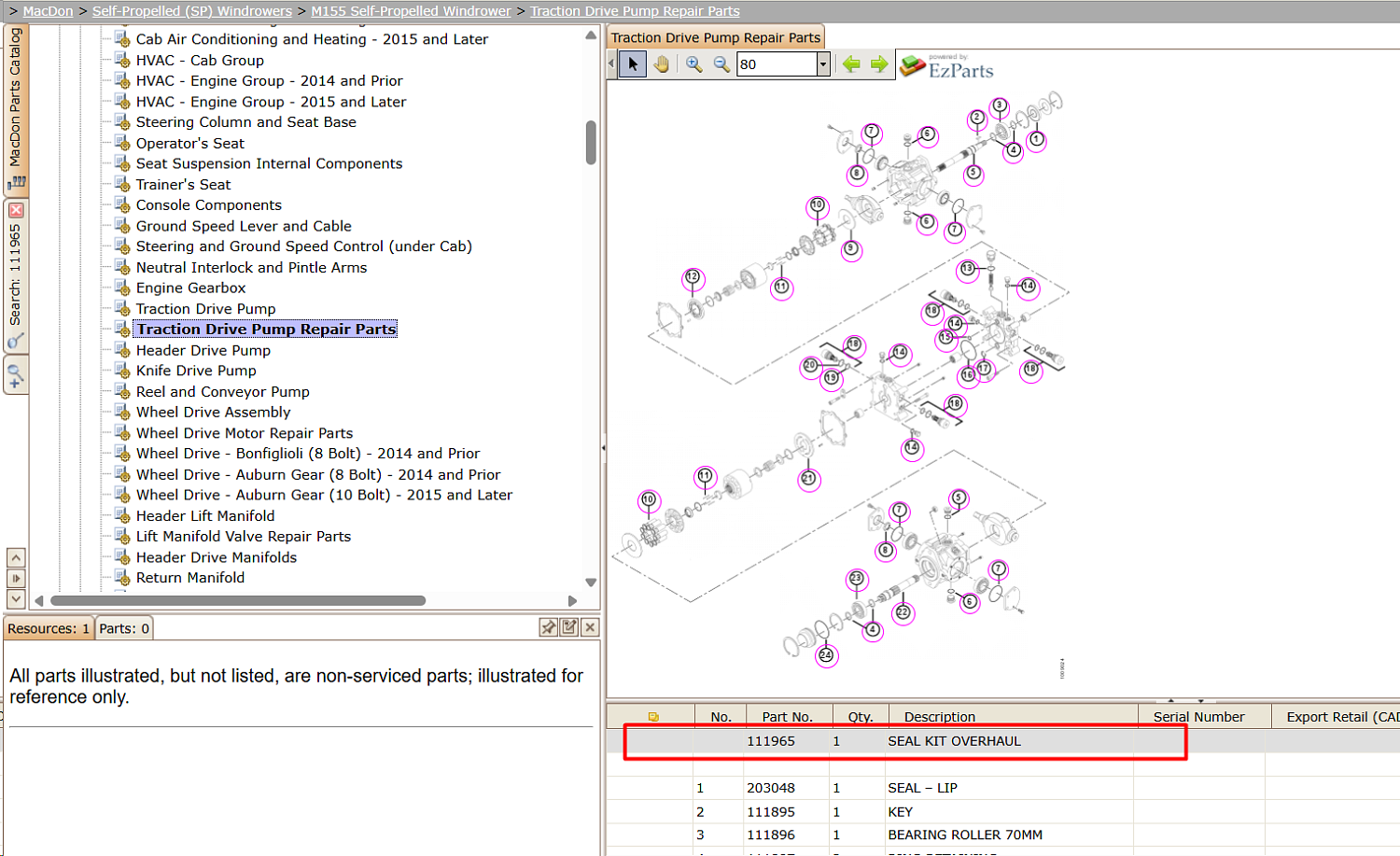Click the sidebar tab scroll up arrow
Viewport: 1400px width, 856px height.
pyautogui.click(x=16, y=557)
